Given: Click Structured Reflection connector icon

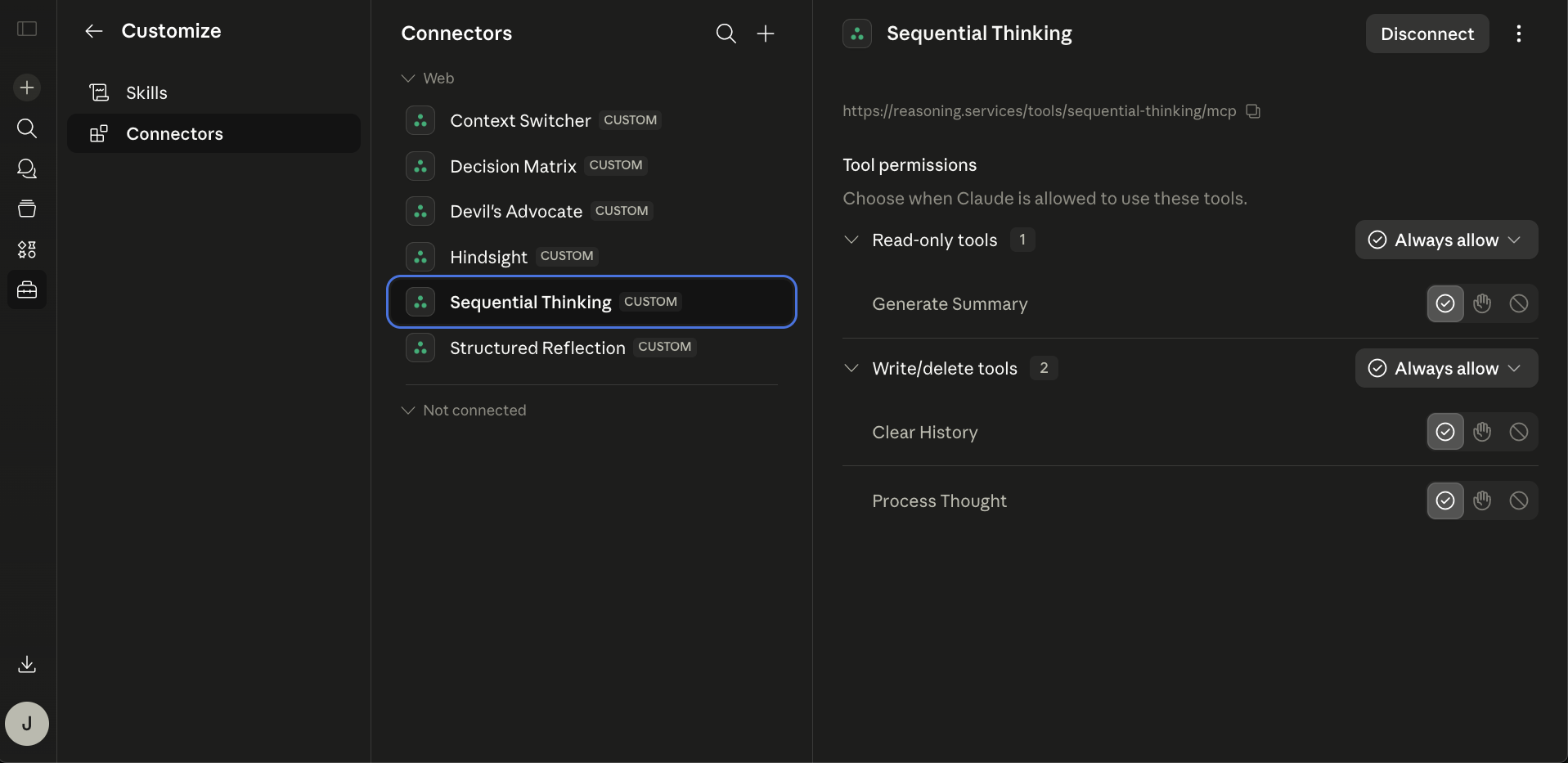Looking at the screenshot, I should (x=420, y=348).
